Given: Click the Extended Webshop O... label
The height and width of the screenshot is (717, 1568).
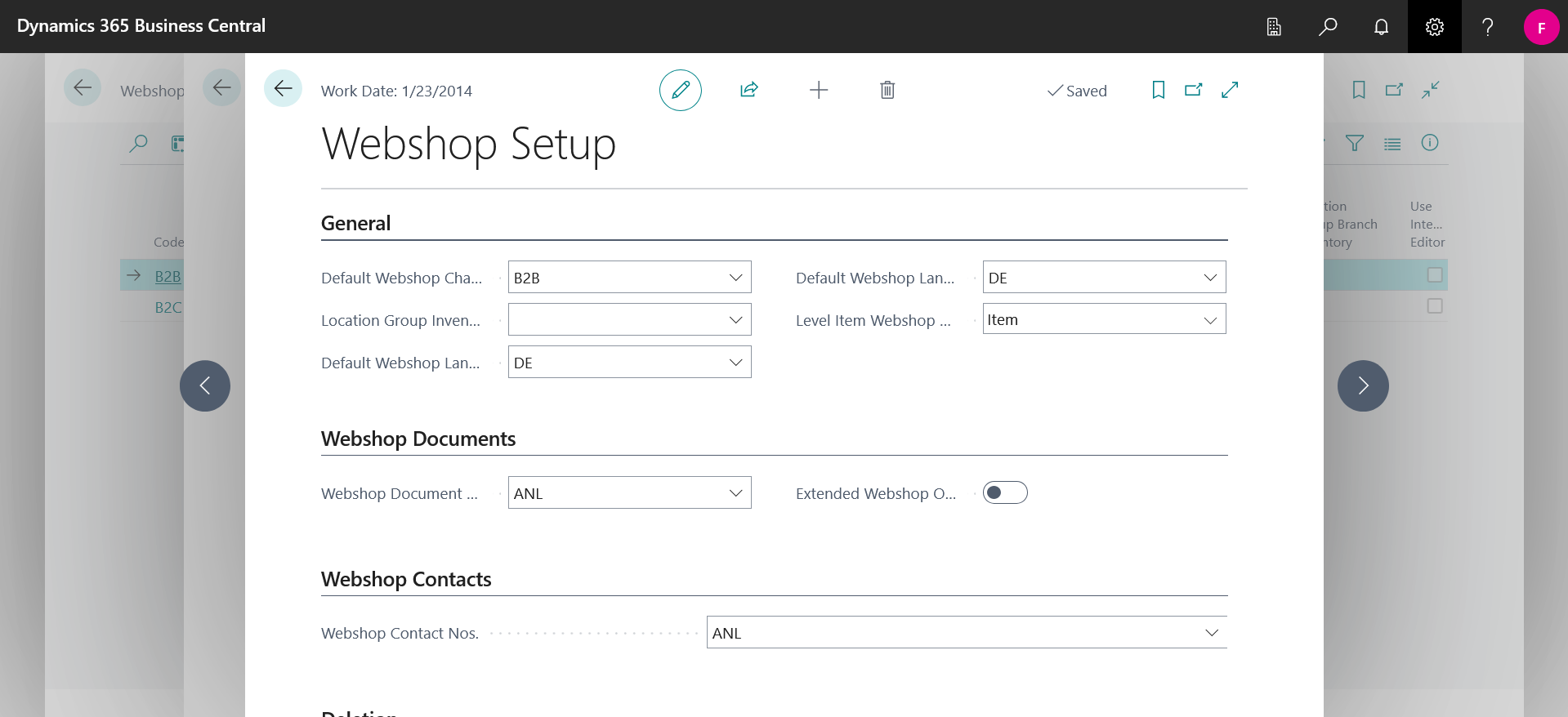Looking at the screenshot, I should 876,493.
